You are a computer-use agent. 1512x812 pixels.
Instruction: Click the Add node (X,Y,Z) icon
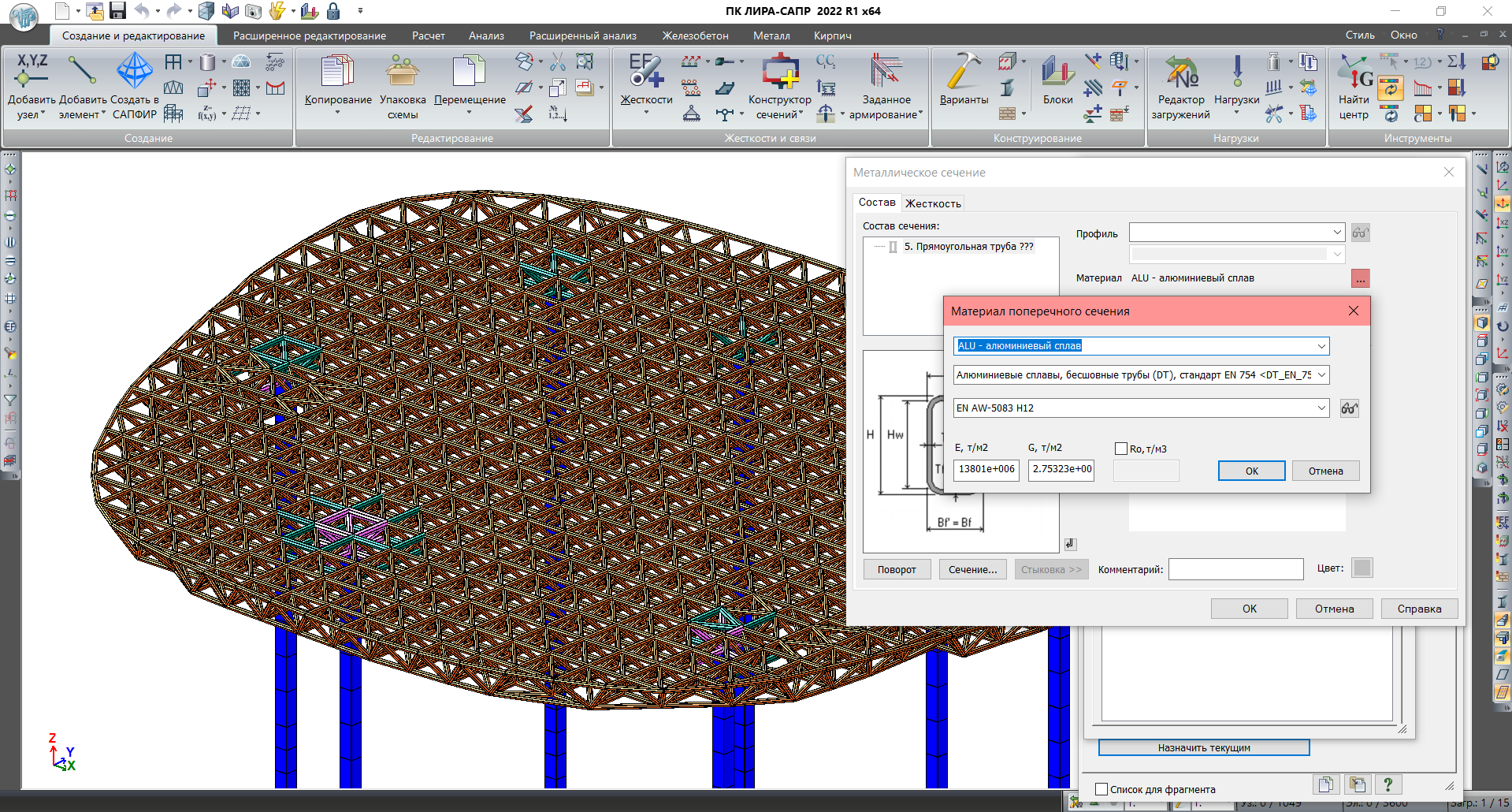click(x=31, y=71)
